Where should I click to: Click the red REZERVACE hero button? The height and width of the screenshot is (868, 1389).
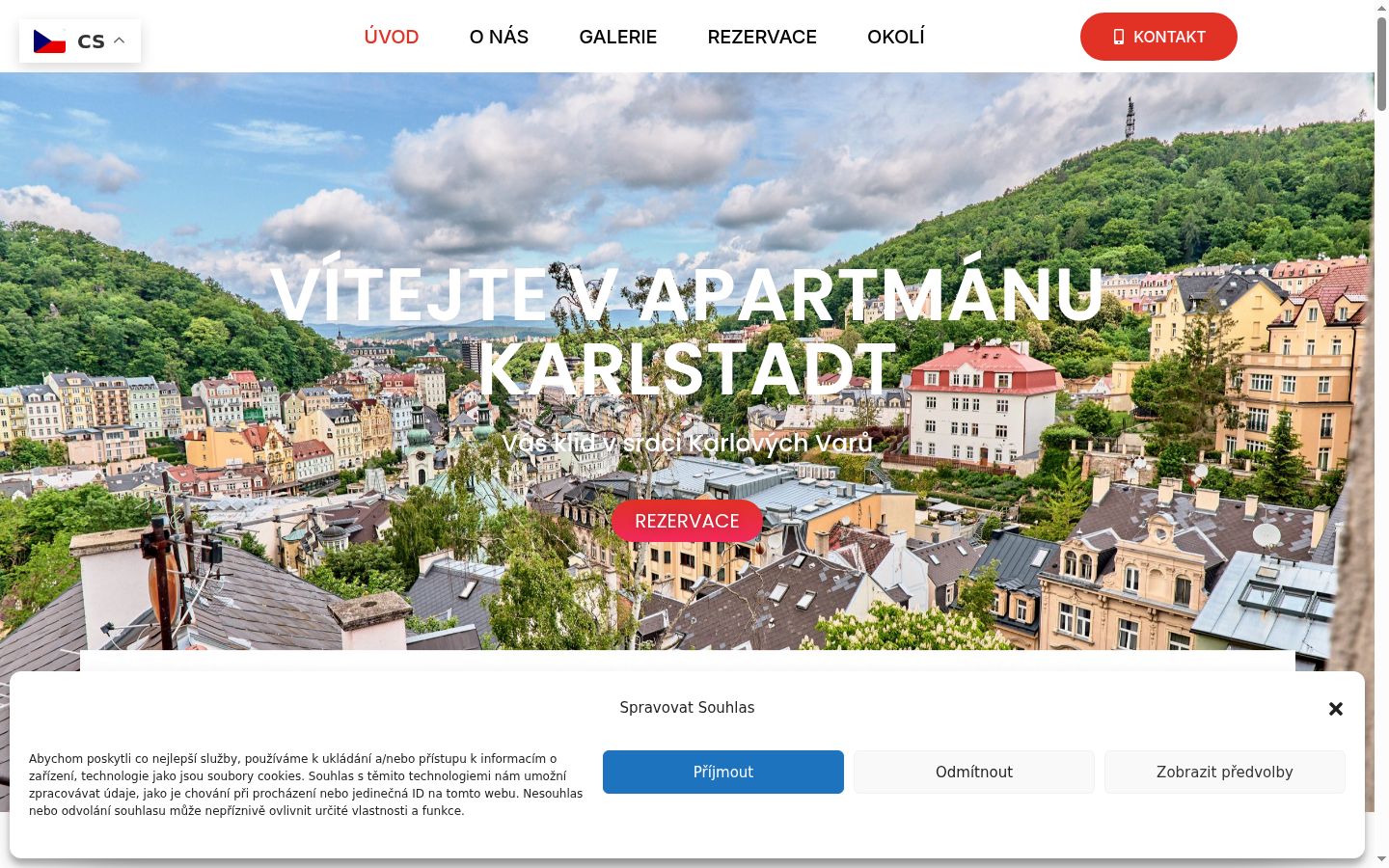687,521
